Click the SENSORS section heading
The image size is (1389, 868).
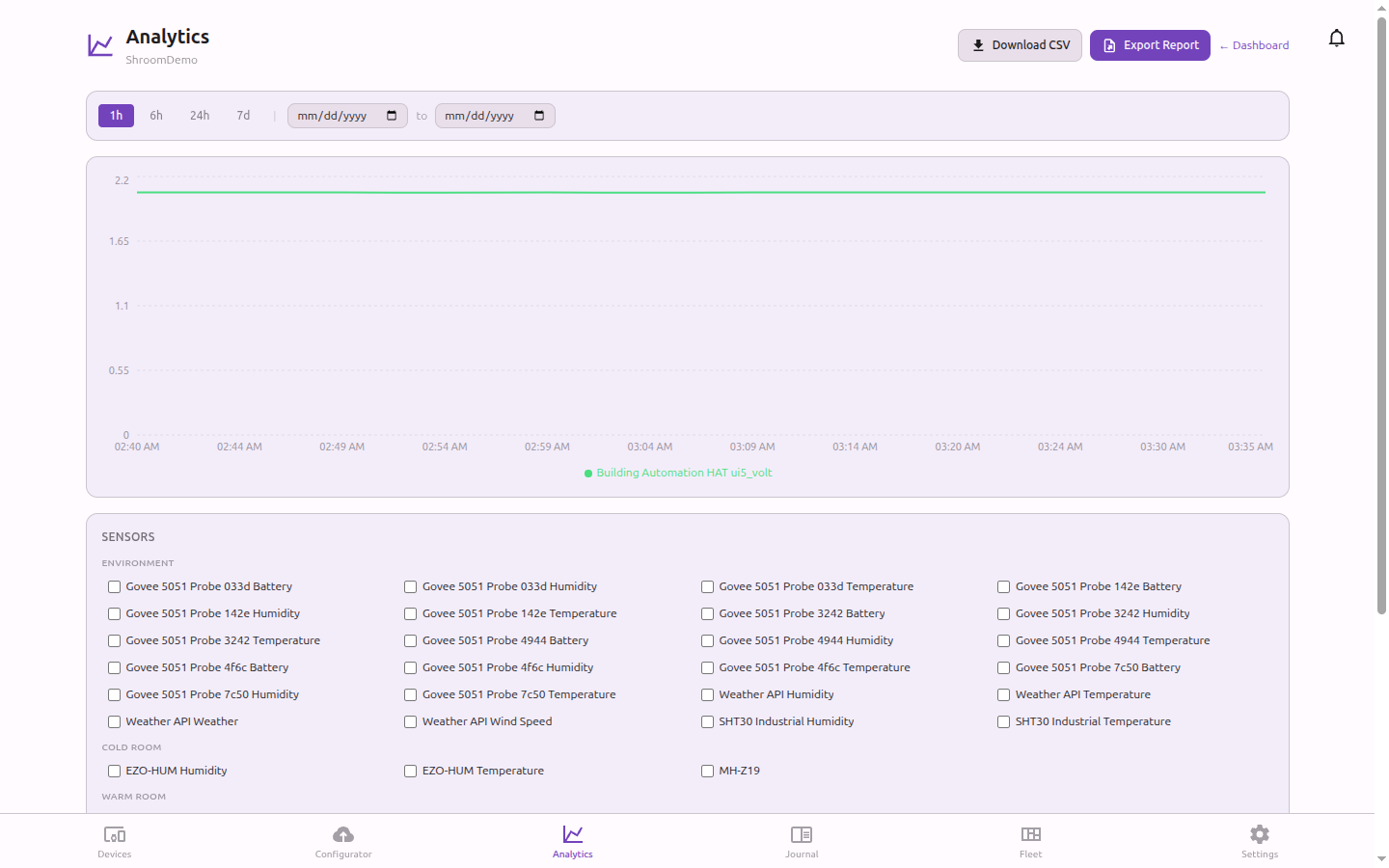tap(128, 537)
